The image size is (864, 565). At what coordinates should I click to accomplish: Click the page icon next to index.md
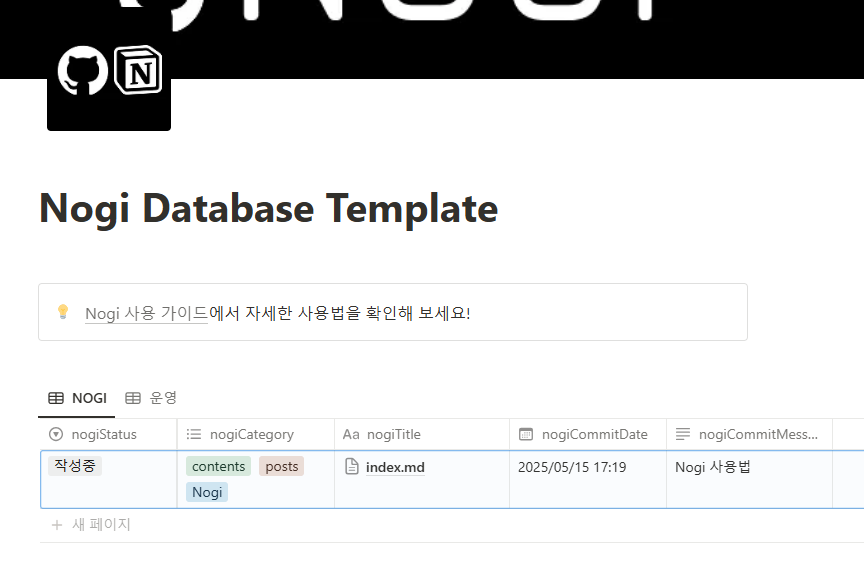(x=352, y=466)
